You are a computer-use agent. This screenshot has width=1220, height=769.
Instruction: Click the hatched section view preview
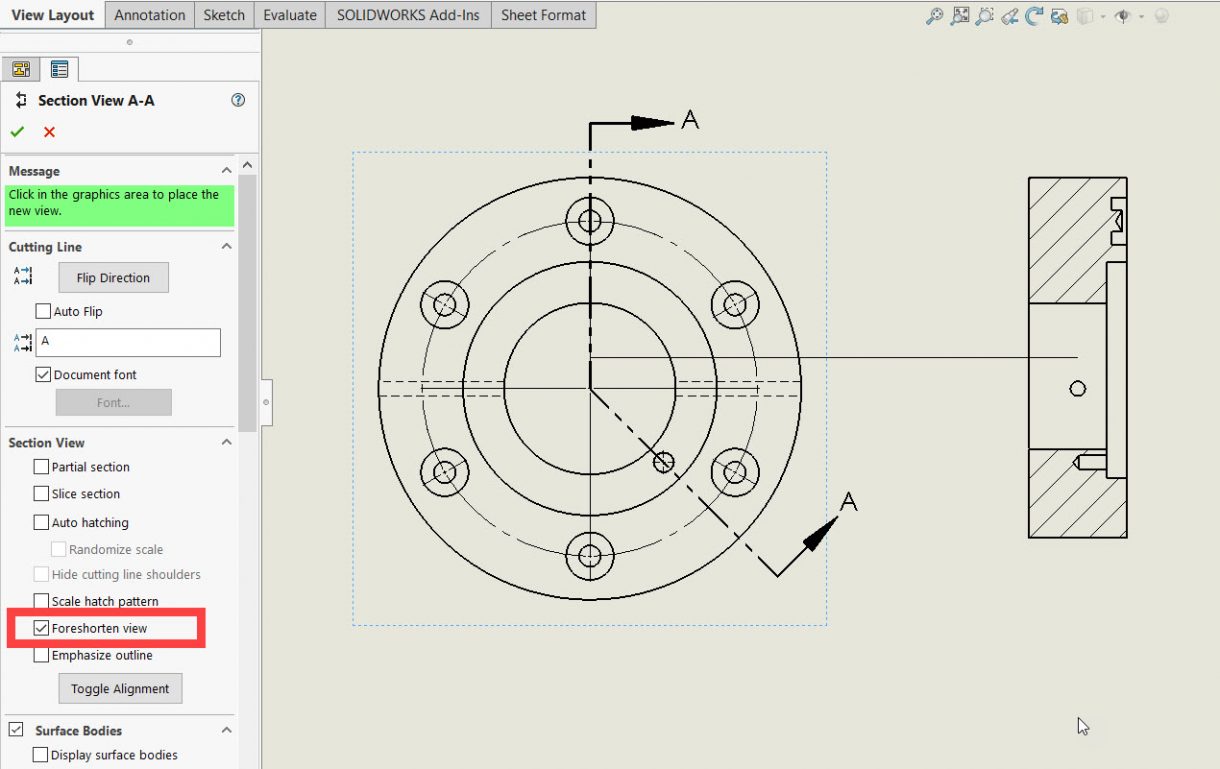[1078, 358]
